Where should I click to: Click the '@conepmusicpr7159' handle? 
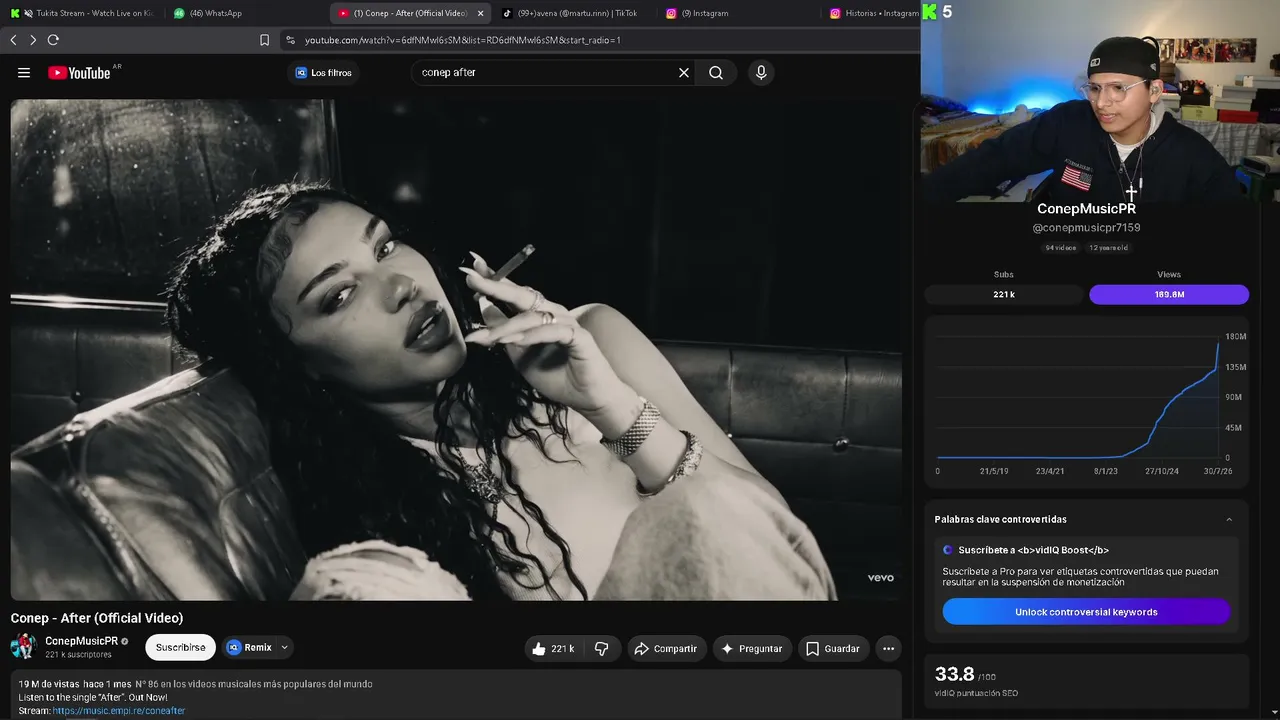pyautogui.click(x=1086, y=228)
